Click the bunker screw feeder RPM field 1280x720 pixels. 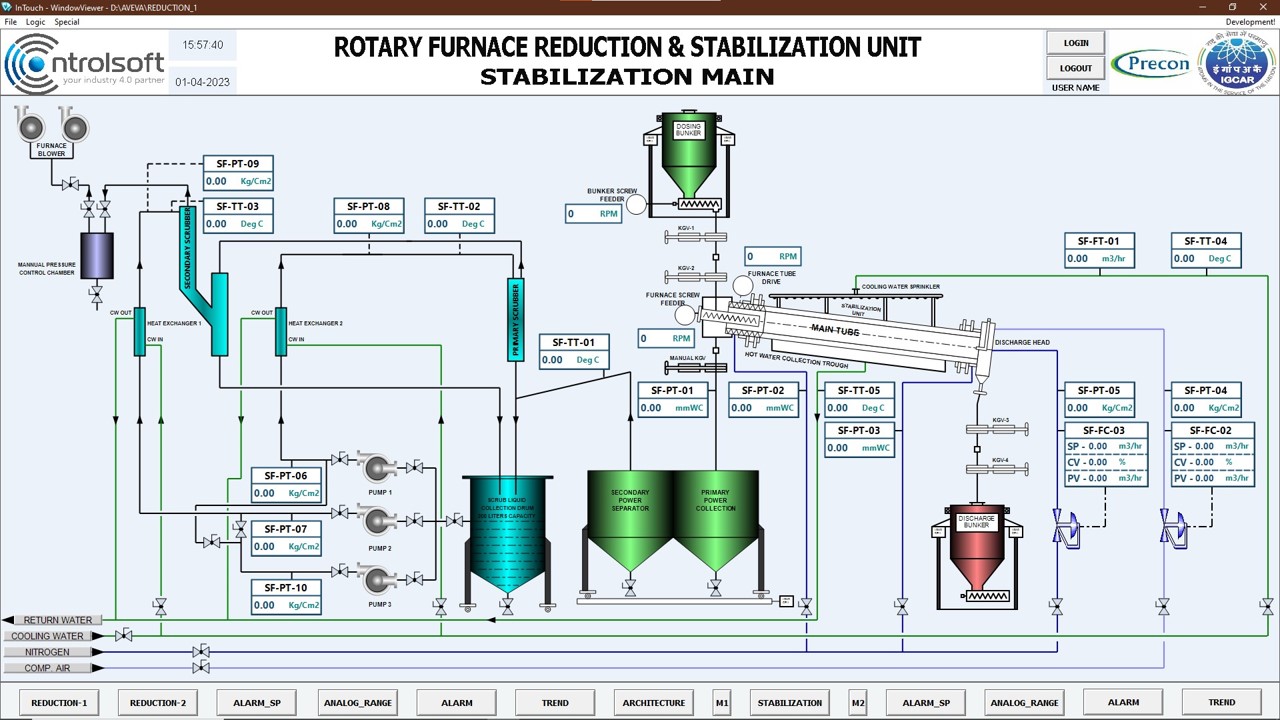pos(593,213)
